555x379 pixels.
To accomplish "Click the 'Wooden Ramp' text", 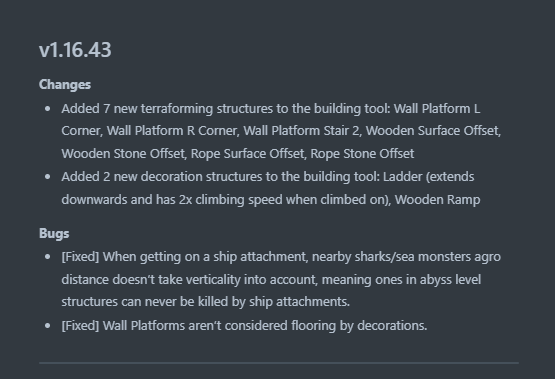I will click(x=437, y=200).
